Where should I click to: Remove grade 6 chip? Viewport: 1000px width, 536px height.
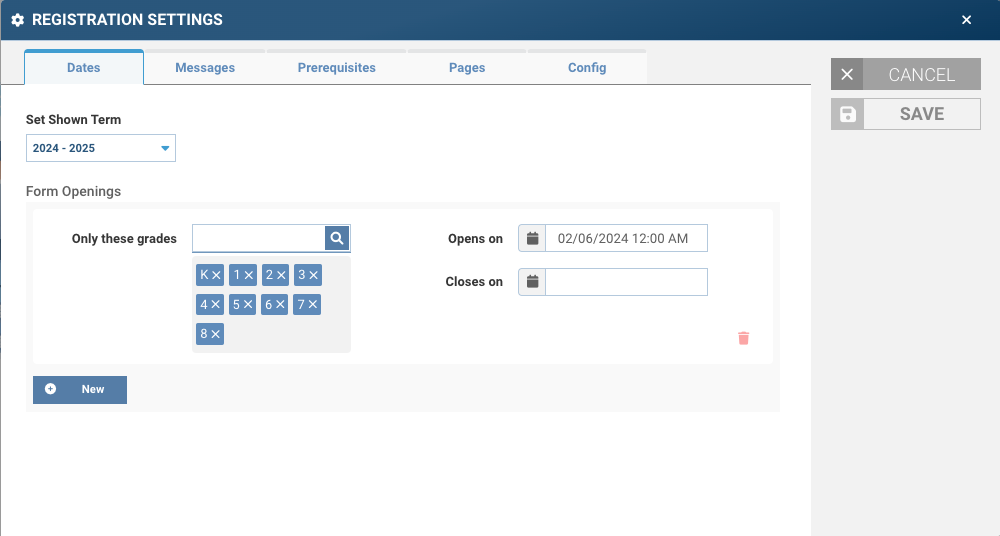[x=281, y=304]
